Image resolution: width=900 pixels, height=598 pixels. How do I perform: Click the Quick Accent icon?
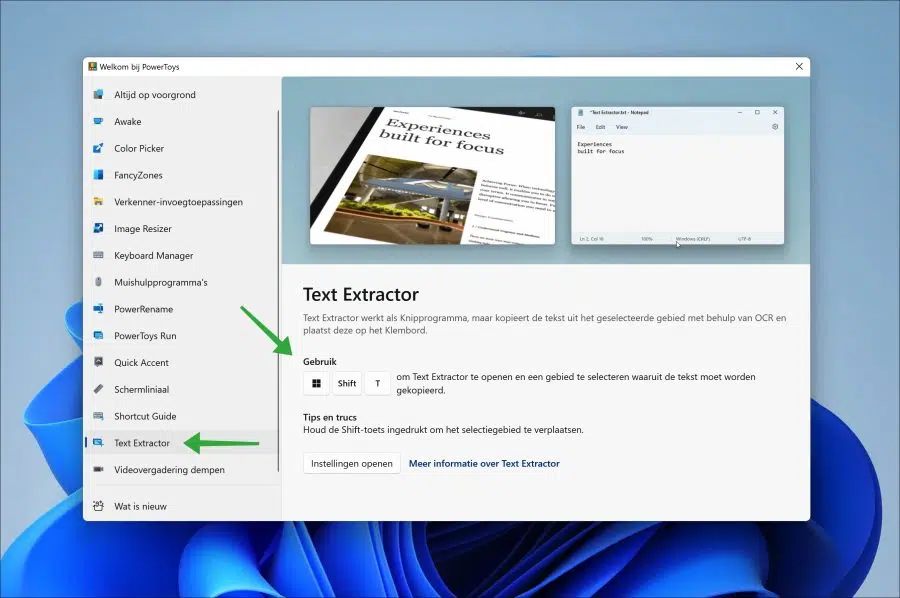pyautogui.click(x=98, y=362)
